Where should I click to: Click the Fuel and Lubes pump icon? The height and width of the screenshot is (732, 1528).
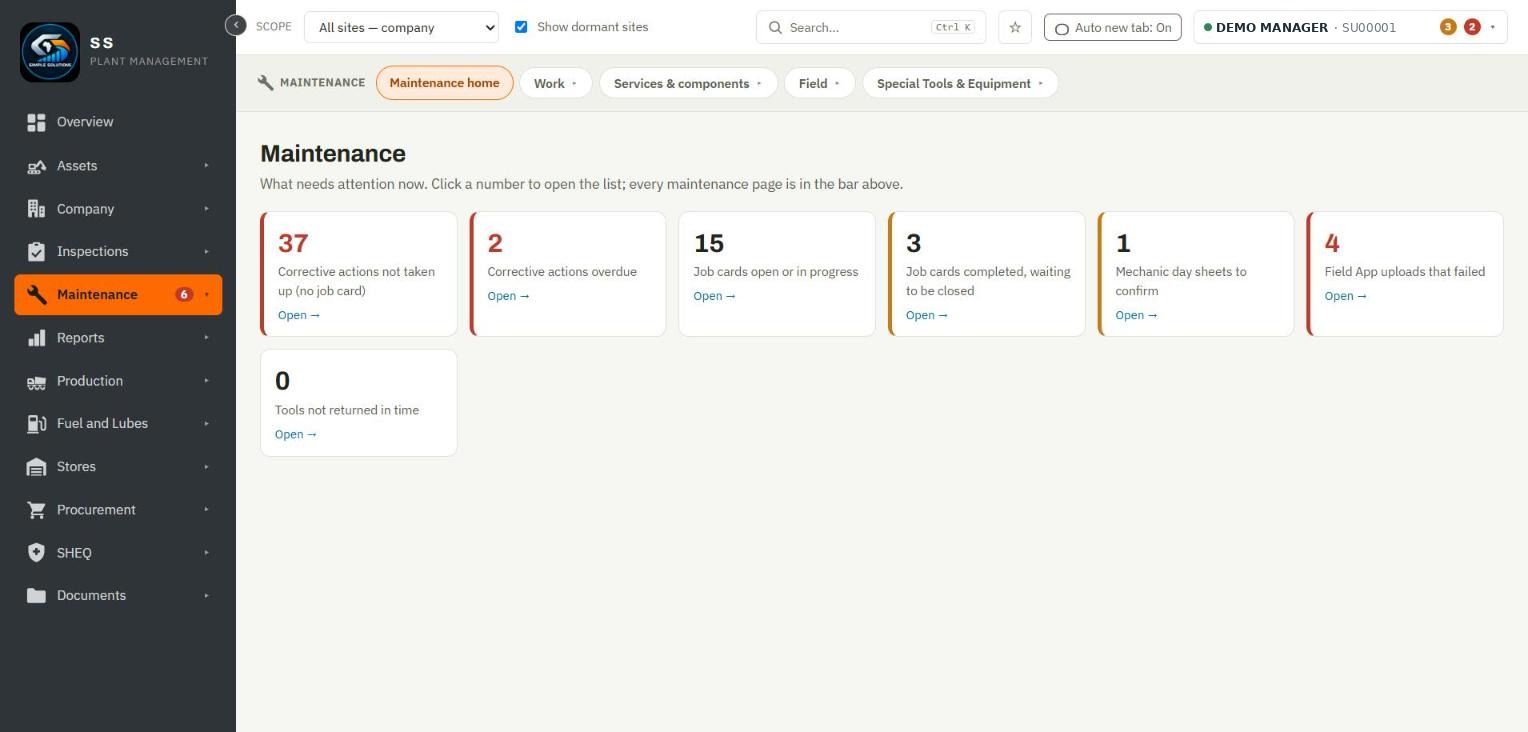[37, 424]
